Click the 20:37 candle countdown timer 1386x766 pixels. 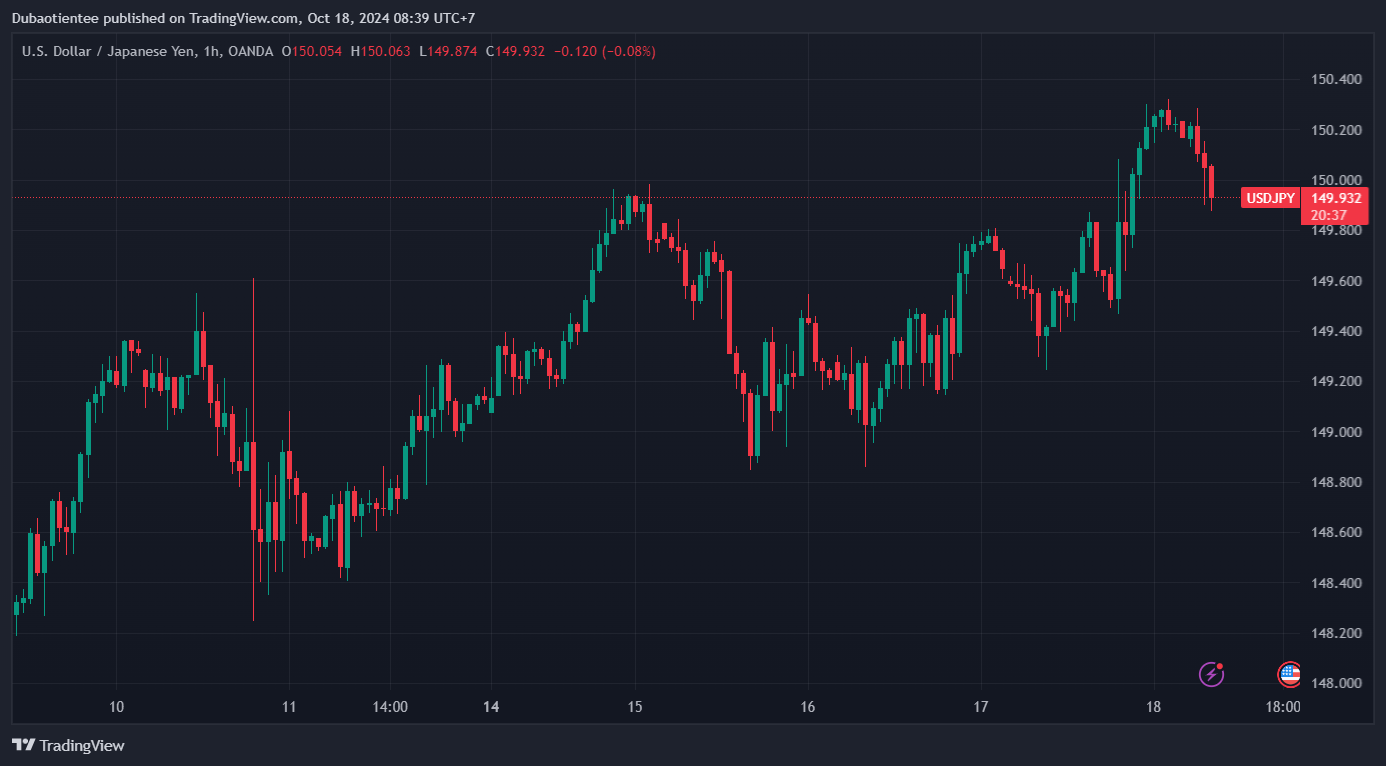(1329, 215)
